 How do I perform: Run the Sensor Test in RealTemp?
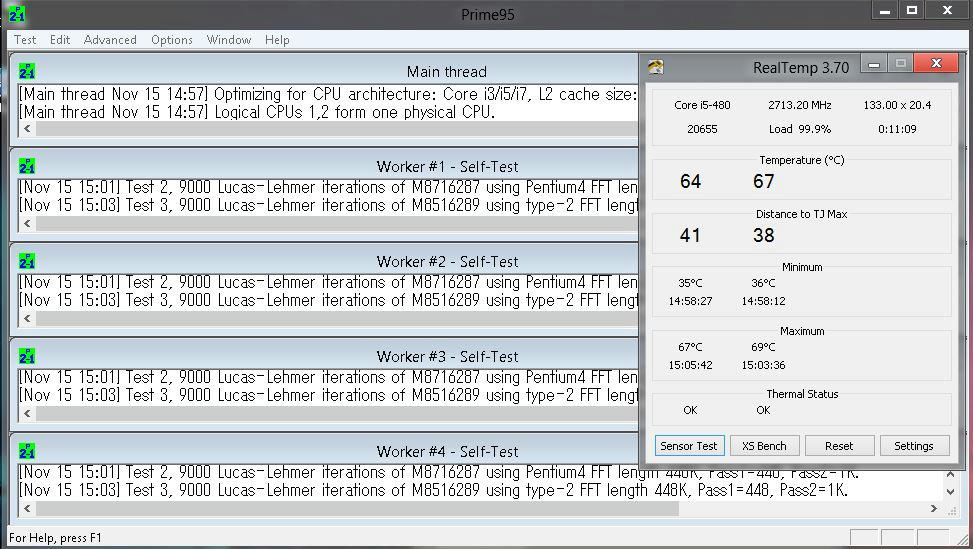(x=689, y=445)
